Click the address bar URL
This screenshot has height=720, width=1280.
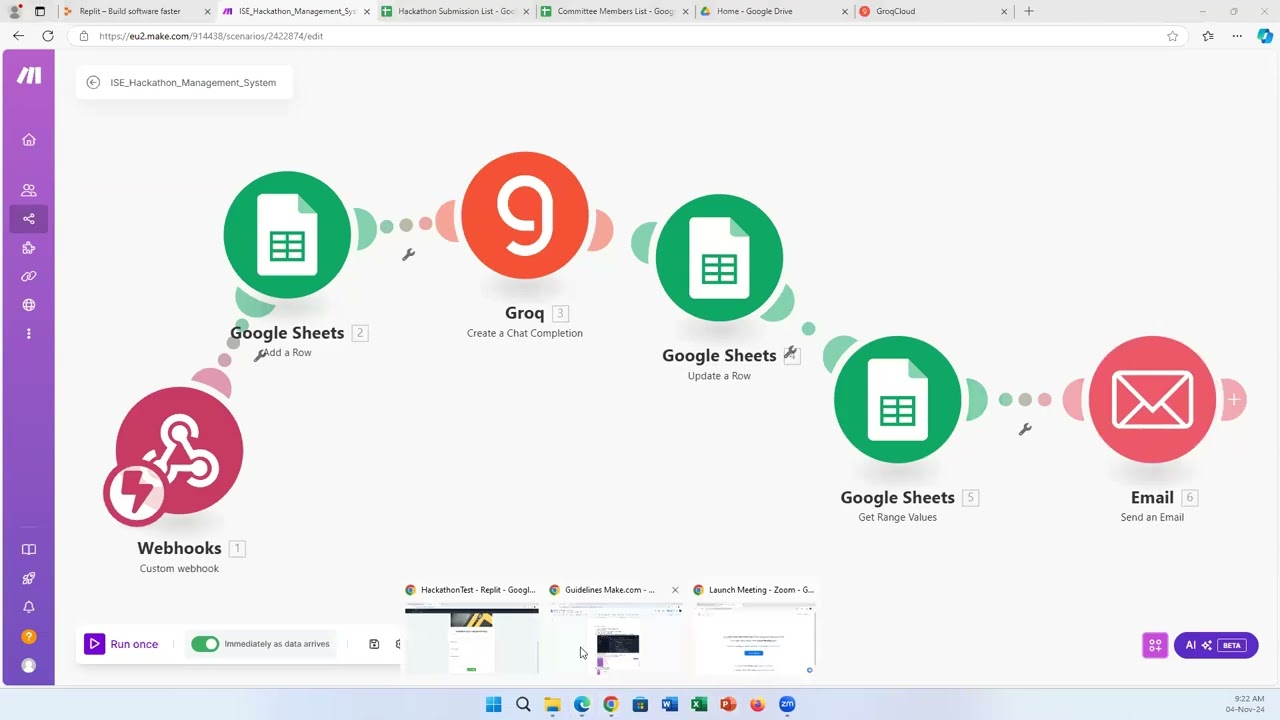click(211, 36)
